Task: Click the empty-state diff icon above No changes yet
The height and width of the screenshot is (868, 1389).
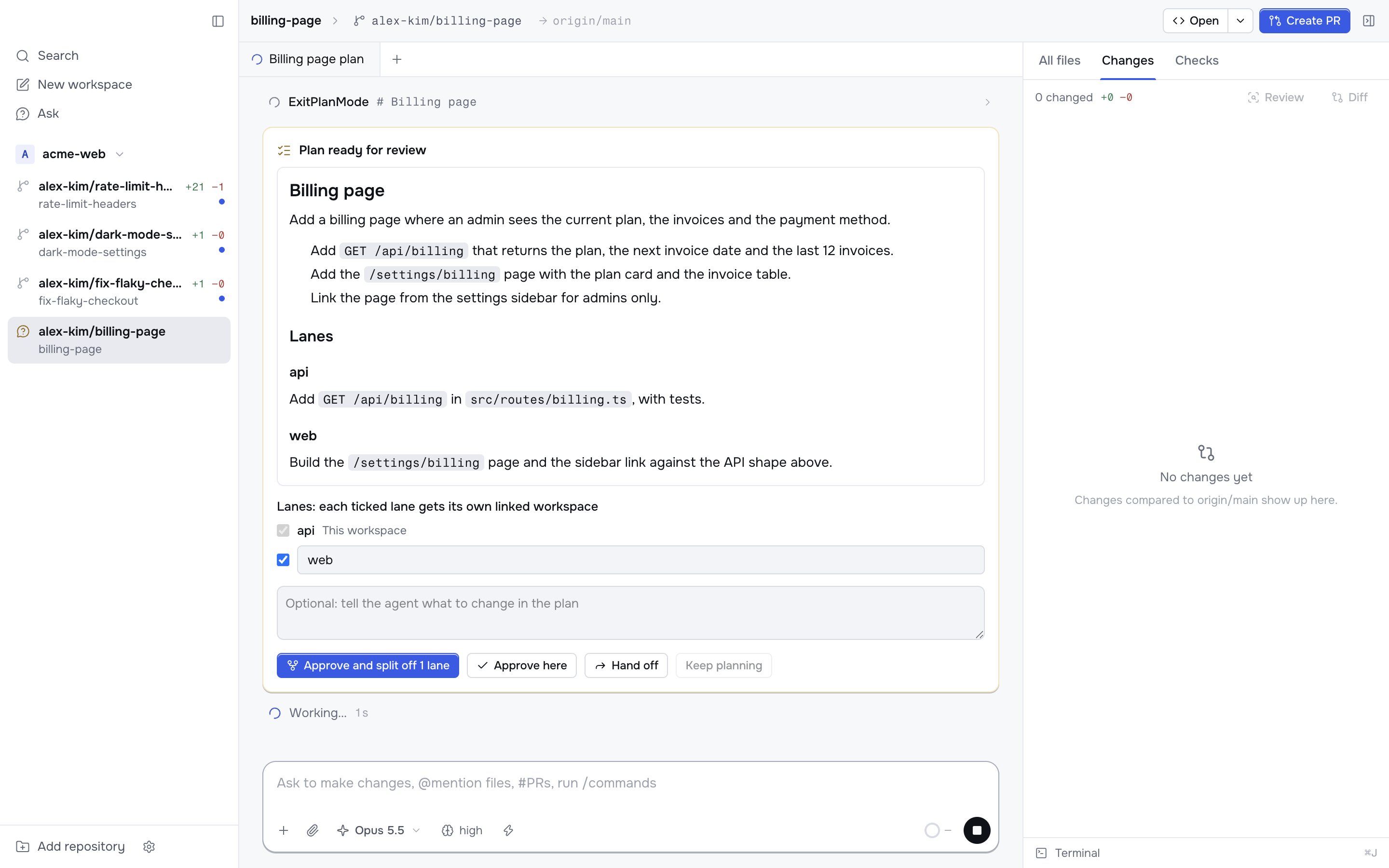Action: click(1205, 453)
